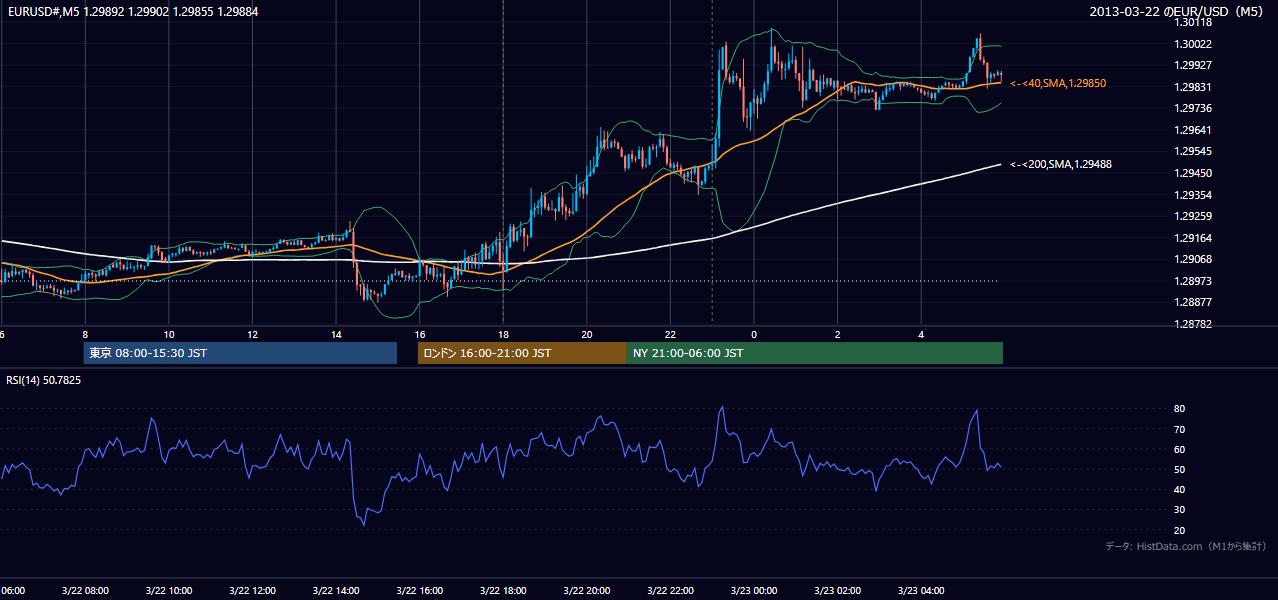Click hour tick 10 under the price chart
Screen dimensions: 1278x600
(169, 334)
